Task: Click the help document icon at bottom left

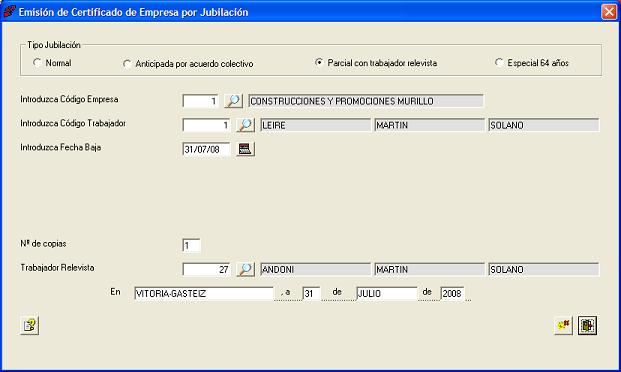Action: (x=30, y=326)
